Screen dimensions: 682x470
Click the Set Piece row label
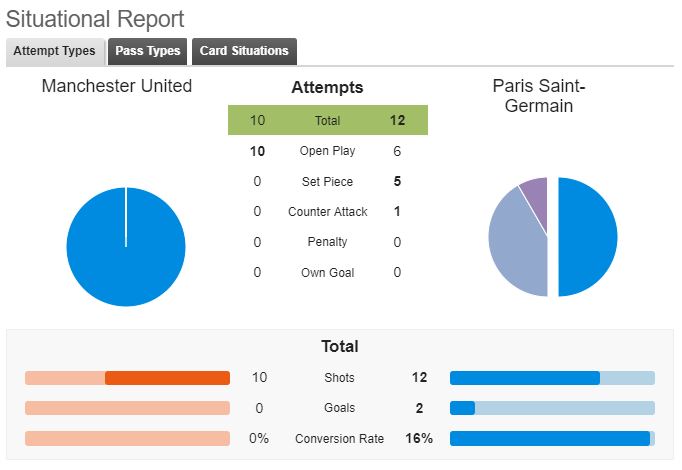coord(328,181)
